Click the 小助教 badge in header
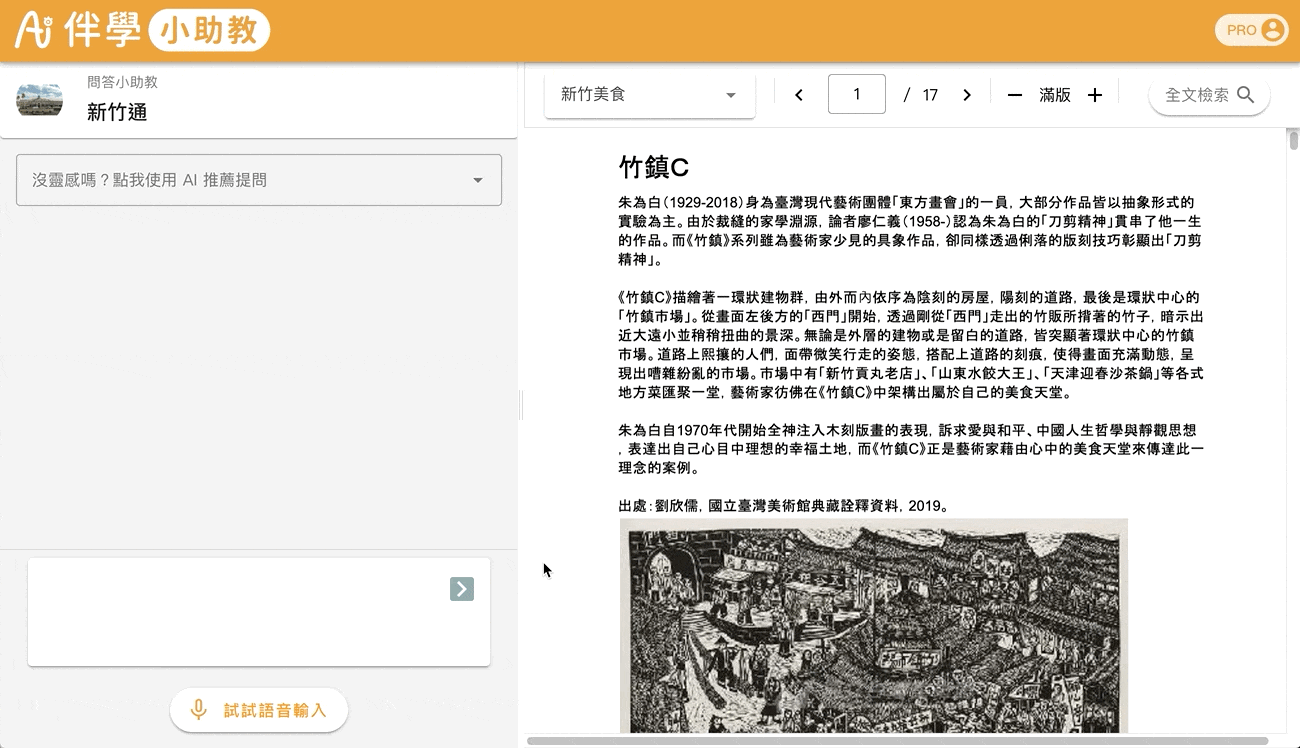 coord(209,31)
